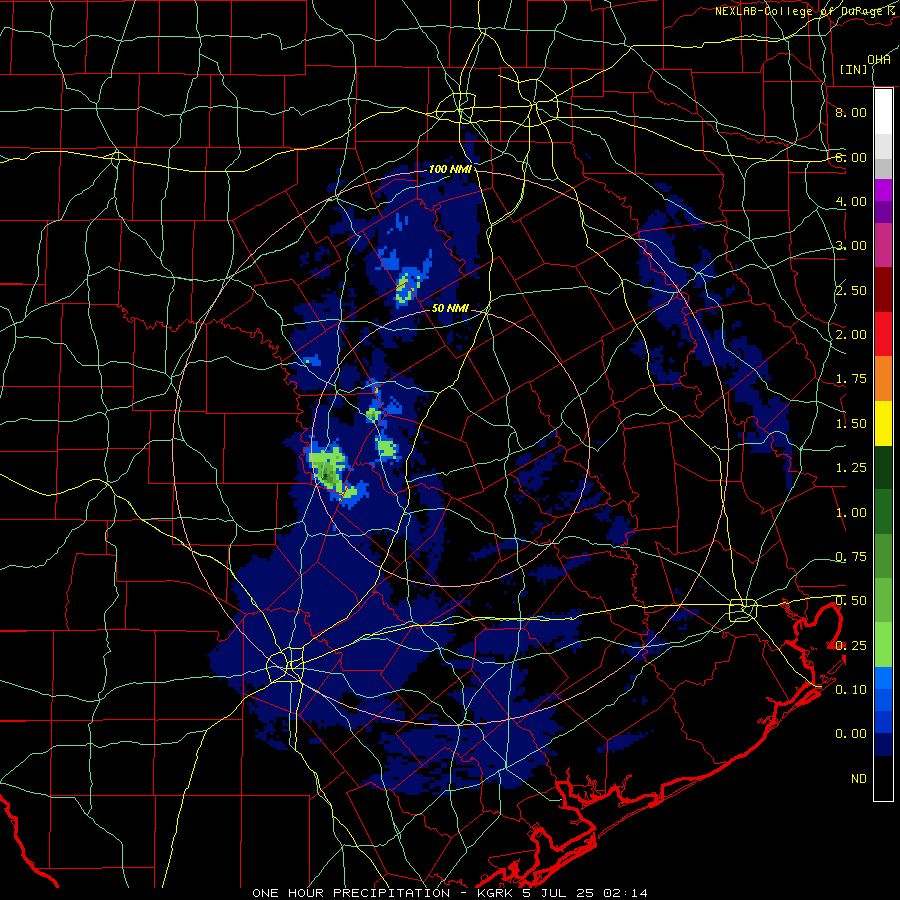Click the red 2.00 inch legend swatch
Screen dimensions: 900x900
coord(883,334)
